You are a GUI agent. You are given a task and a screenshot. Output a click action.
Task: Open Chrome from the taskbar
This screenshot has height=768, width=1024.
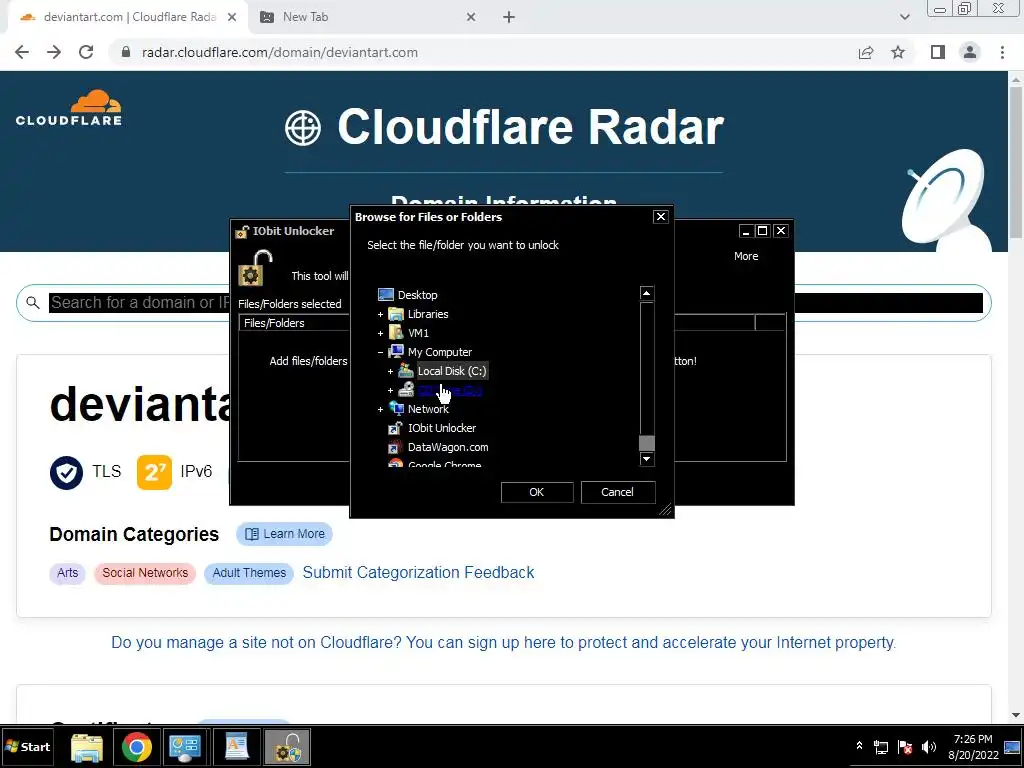(136, 747)
